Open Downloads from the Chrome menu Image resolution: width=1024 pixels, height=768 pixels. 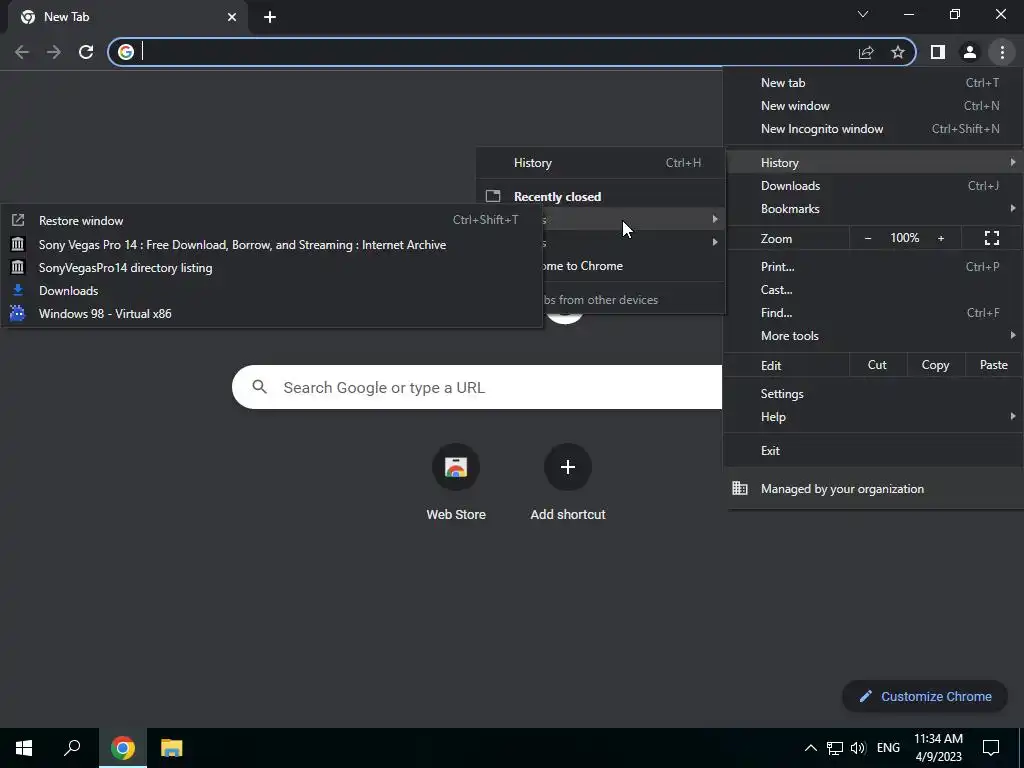tap(873, 185)
